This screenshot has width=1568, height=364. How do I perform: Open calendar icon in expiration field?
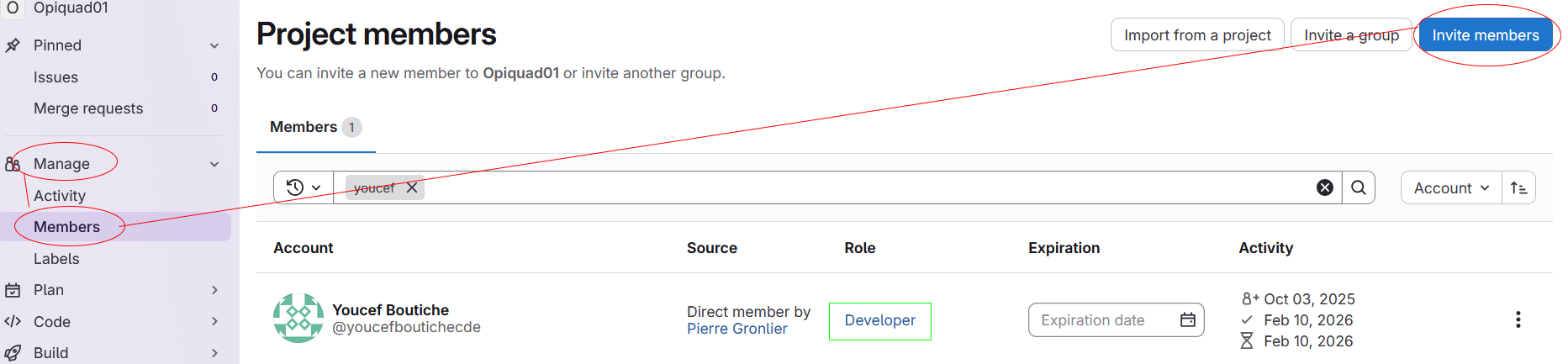tap(1187, 319)
